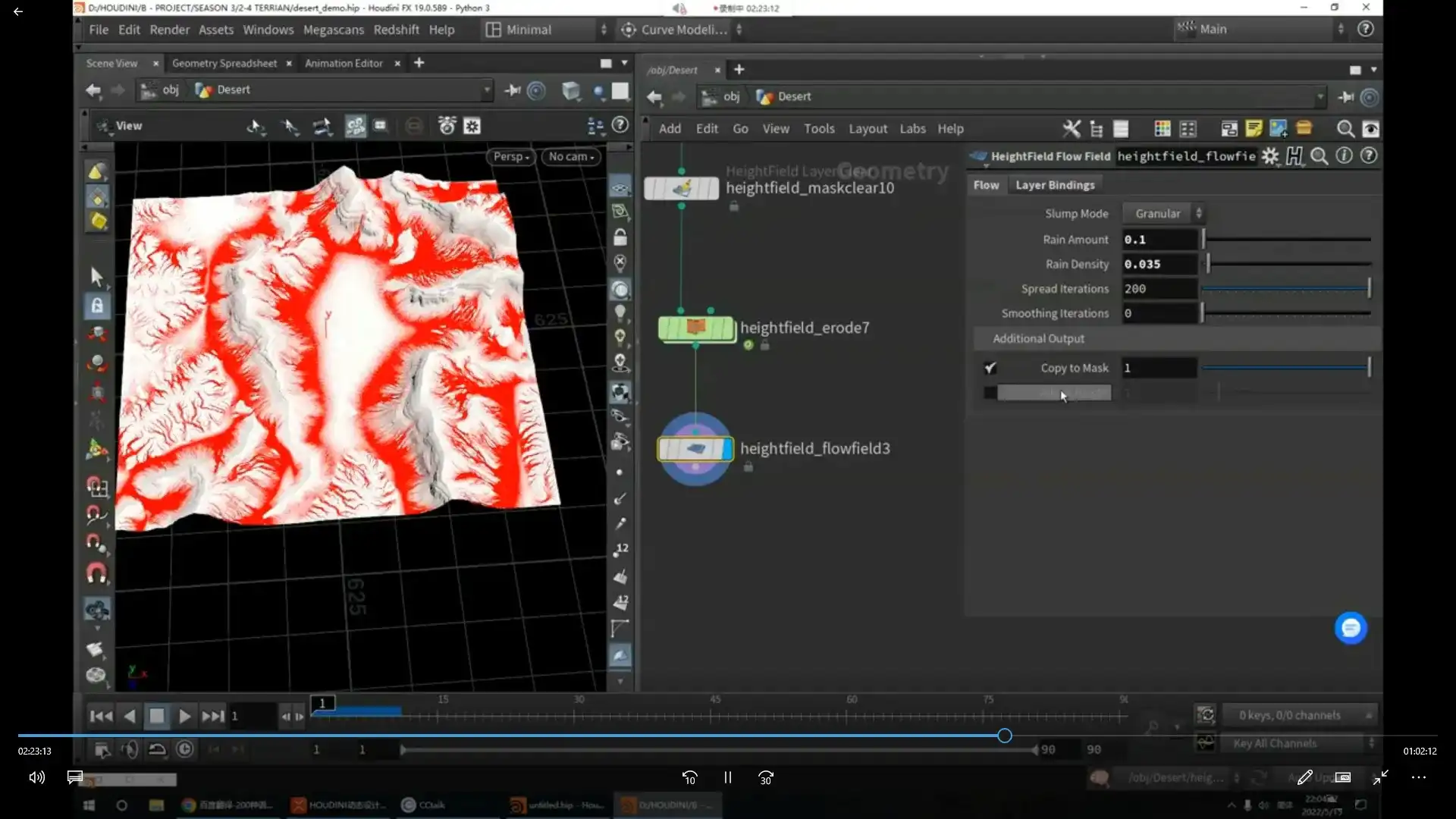Click the heightfield_flowfield3 node
Viewport: 1456px width, 819px height.
[694, 449]
